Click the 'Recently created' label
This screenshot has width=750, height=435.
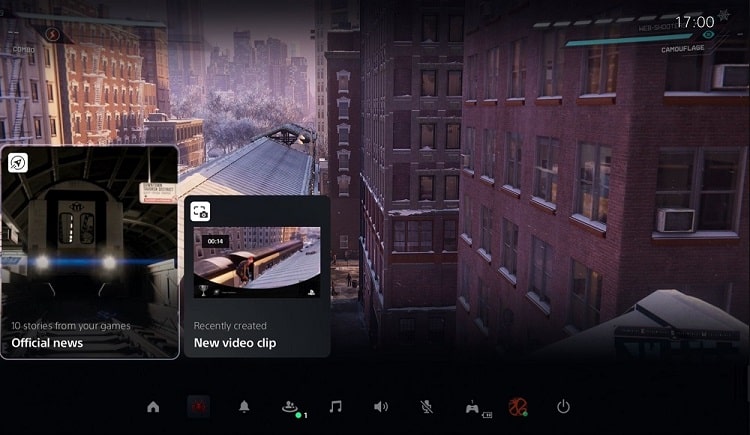(230, 326)
